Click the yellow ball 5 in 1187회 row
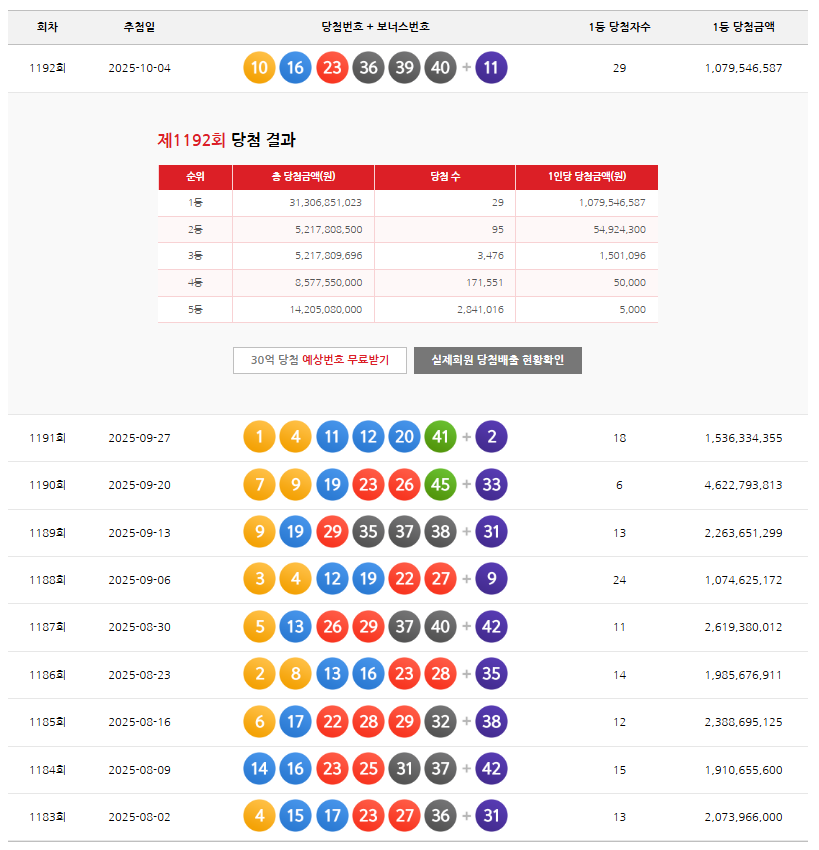This screenshot has height=850, width=819. coord(259,627)
